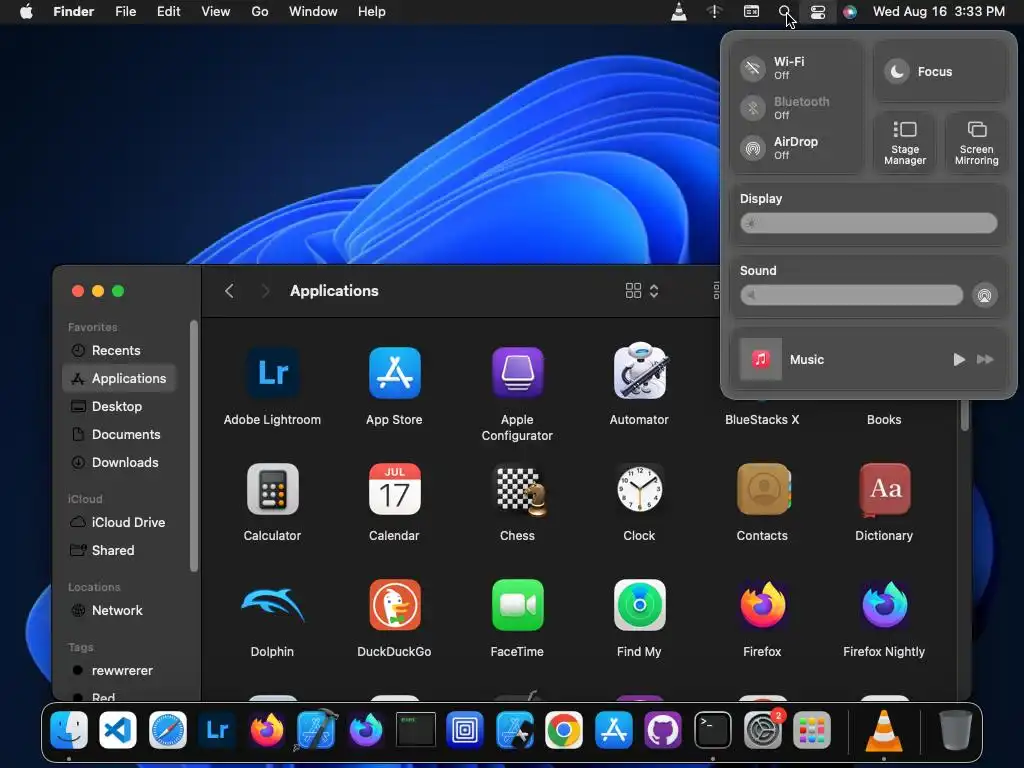Select Apple Configurator app icon
The image size is (1024, 768).
[x=517, y=373]
